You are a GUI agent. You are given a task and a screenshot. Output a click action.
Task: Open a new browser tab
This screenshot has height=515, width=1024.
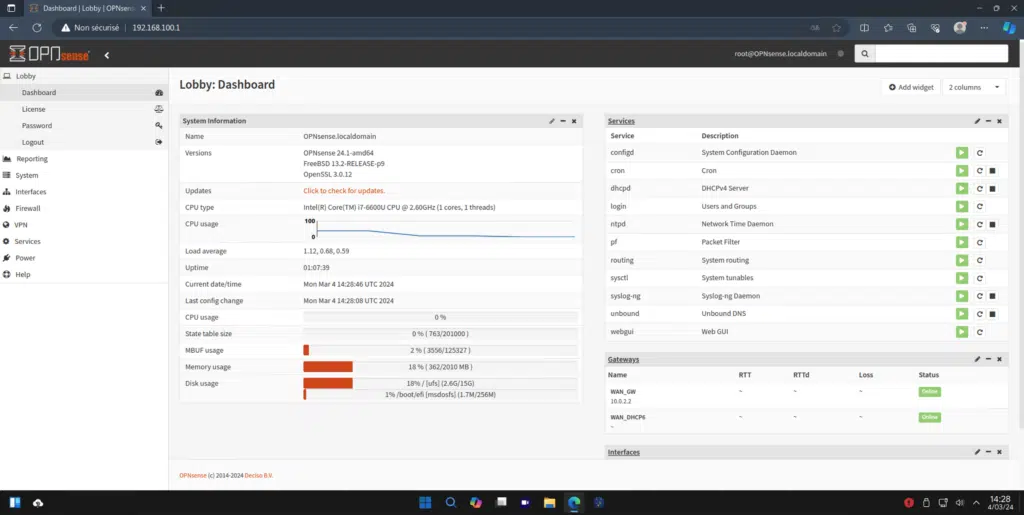tap(161, 8)
